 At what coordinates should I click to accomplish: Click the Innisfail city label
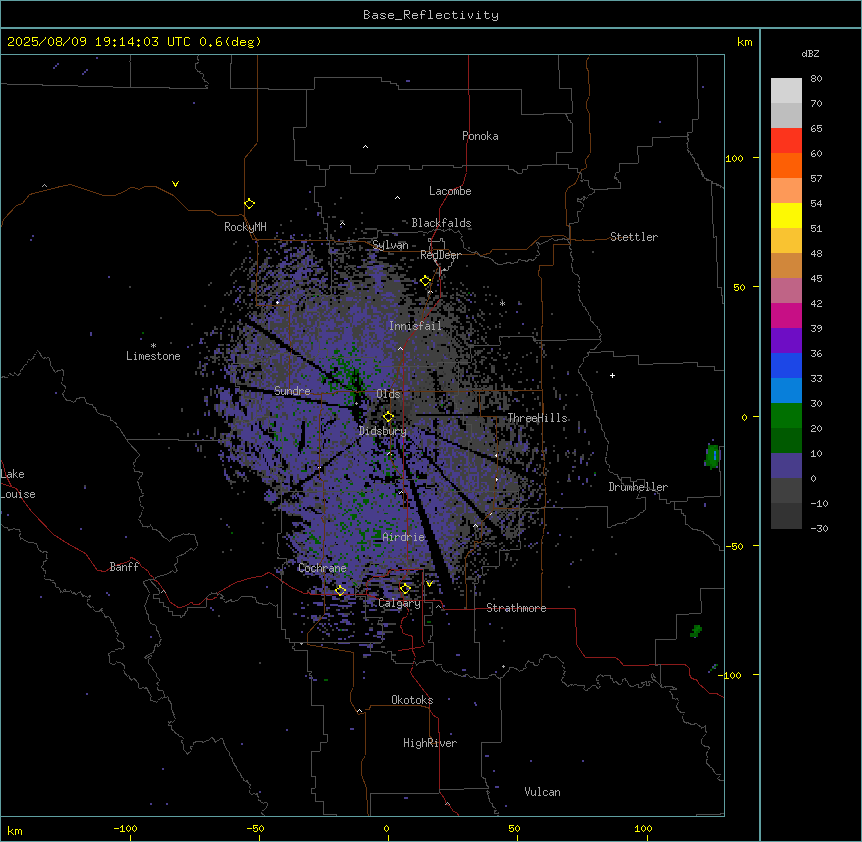pyautogui.click(x=415, y=326)
